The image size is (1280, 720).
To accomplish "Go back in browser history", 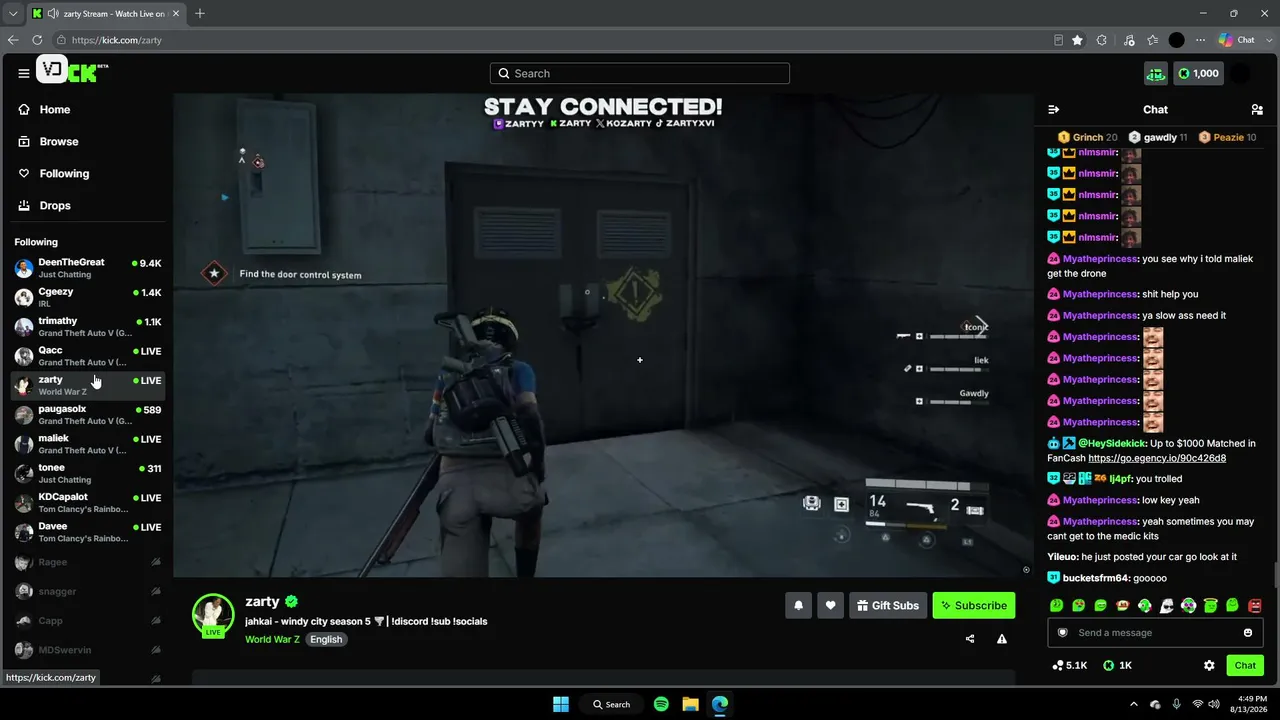I will (13, 40).
